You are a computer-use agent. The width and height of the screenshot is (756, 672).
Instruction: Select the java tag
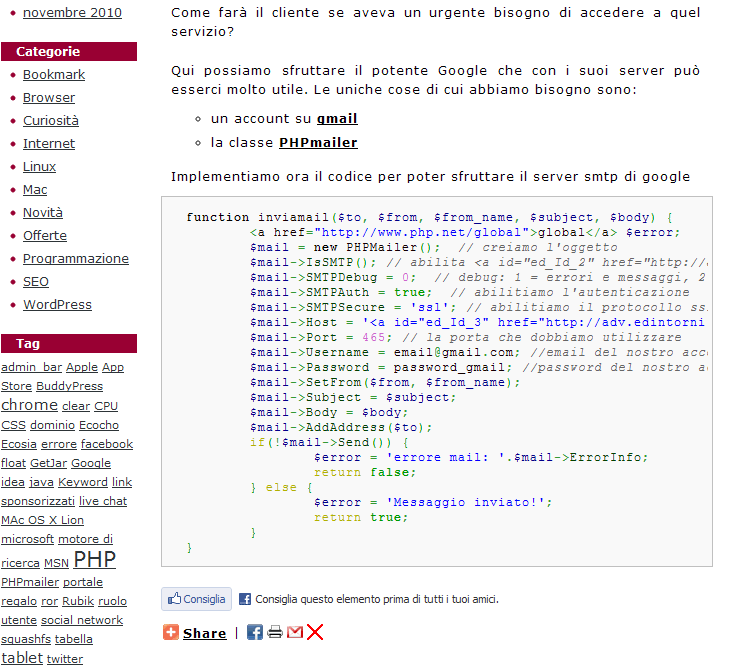pos(41,483)
